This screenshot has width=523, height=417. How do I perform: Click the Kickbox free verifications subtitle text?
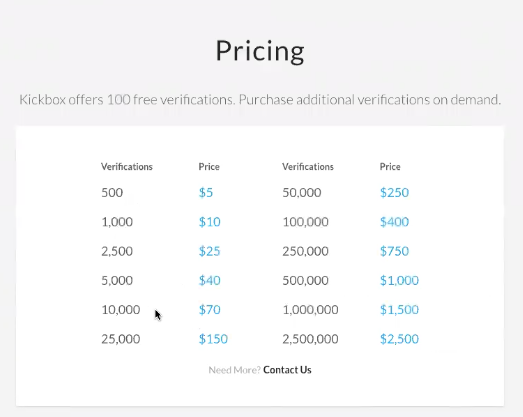click(x=260, y=100)
